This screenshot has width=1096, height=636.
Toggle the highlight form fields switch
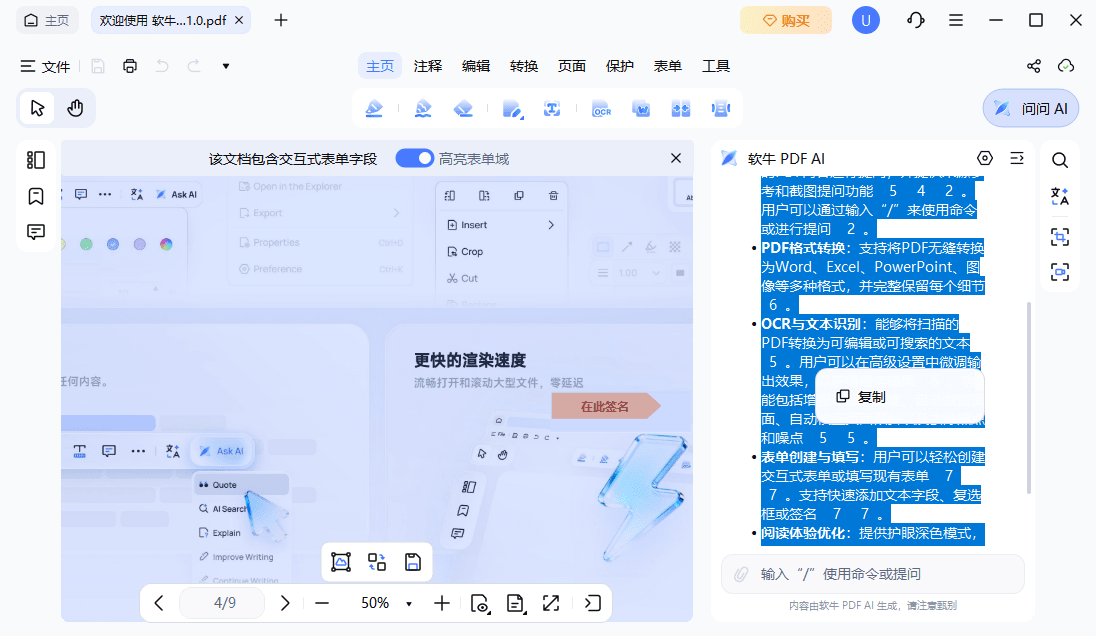(x=414, y=159)
